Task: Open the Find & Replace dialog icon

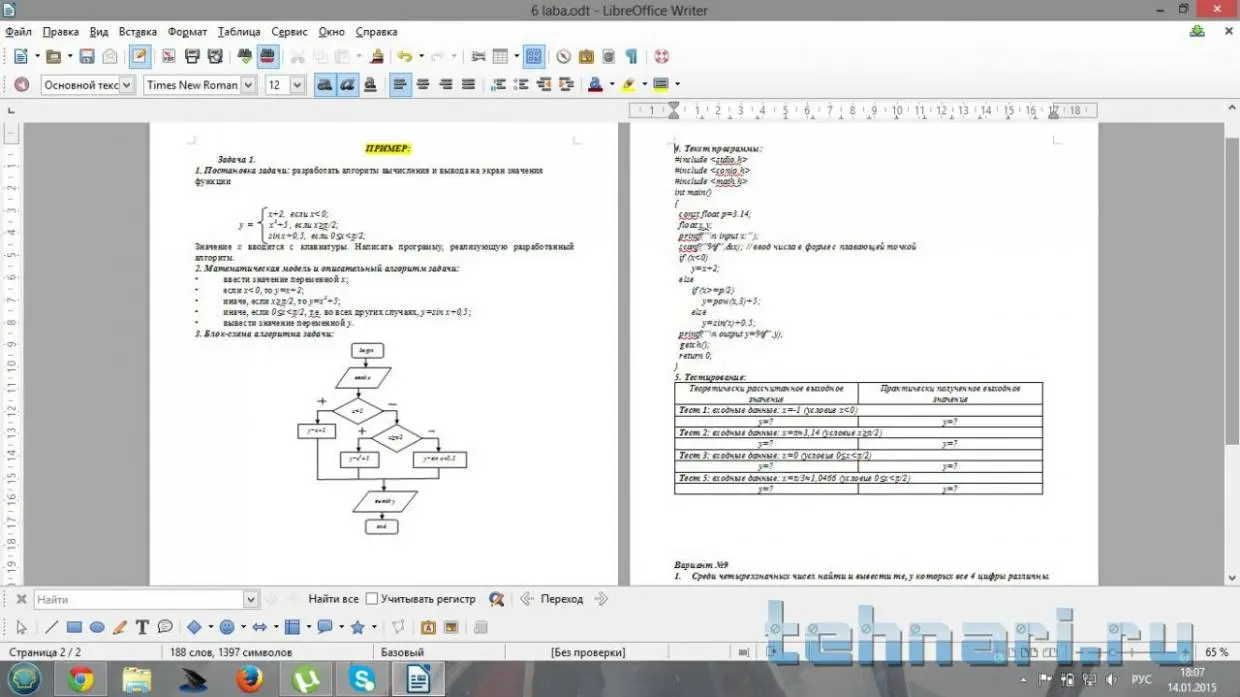Action: point(496,599)
